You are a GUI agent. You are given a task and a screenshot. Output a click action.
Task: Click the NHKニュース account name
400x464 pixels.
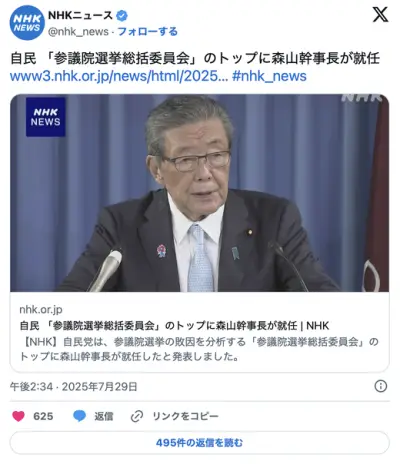81,15
